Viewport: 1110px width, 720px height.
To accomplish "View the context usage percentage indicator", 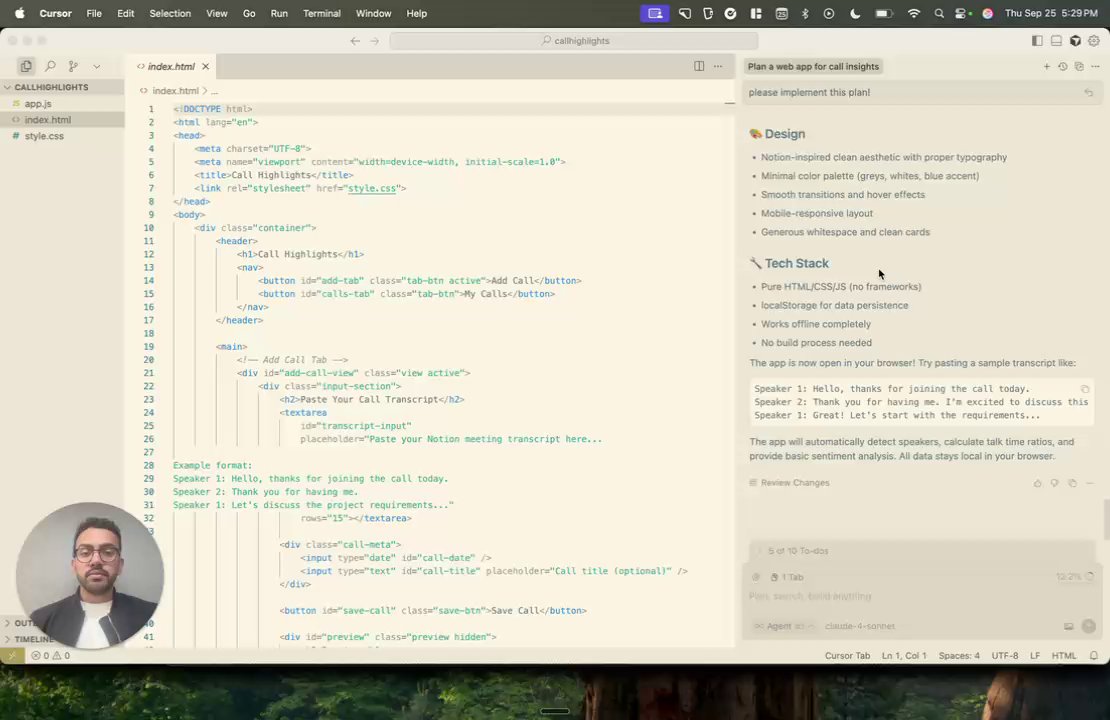I will tap(1075, 577).
